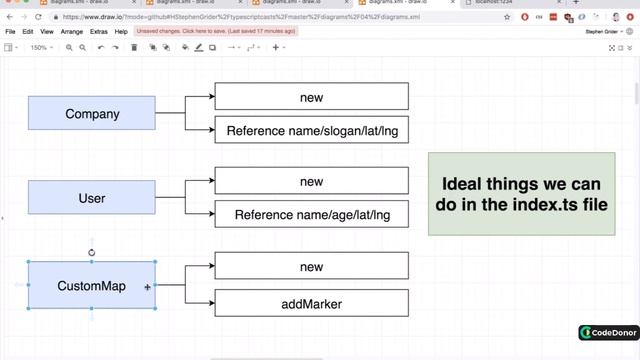Bring selected shape to front
The height and width of the screenshot is (360, 640).
[x=153, y=48]
